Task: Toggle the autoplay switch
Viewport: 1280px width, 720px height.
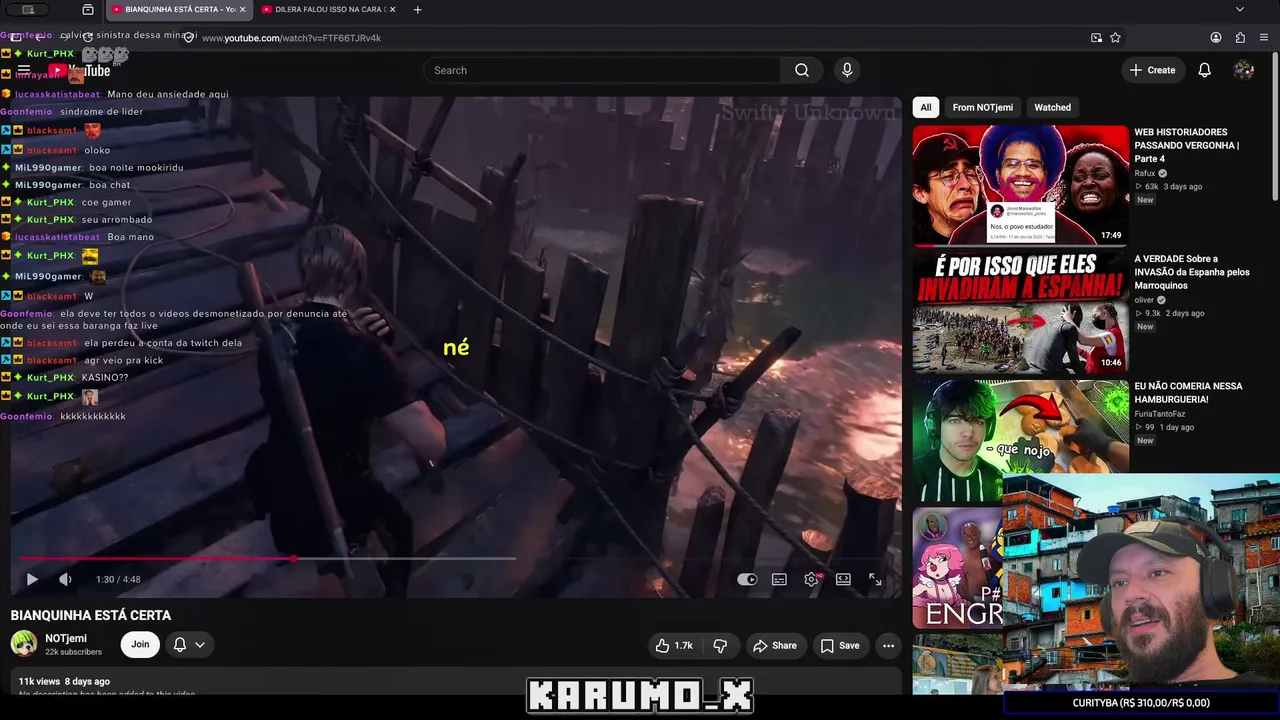Action: click(x=747, y=579)
